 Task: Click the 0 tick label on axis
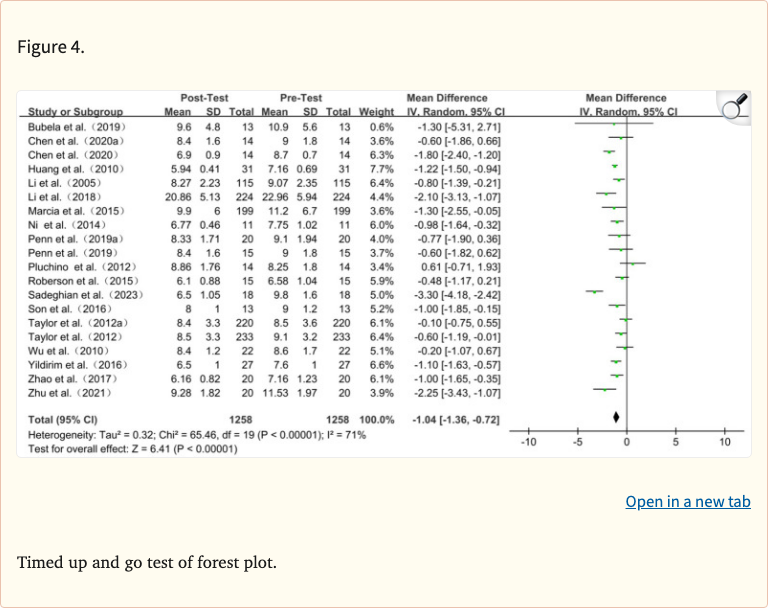(627, 442)
